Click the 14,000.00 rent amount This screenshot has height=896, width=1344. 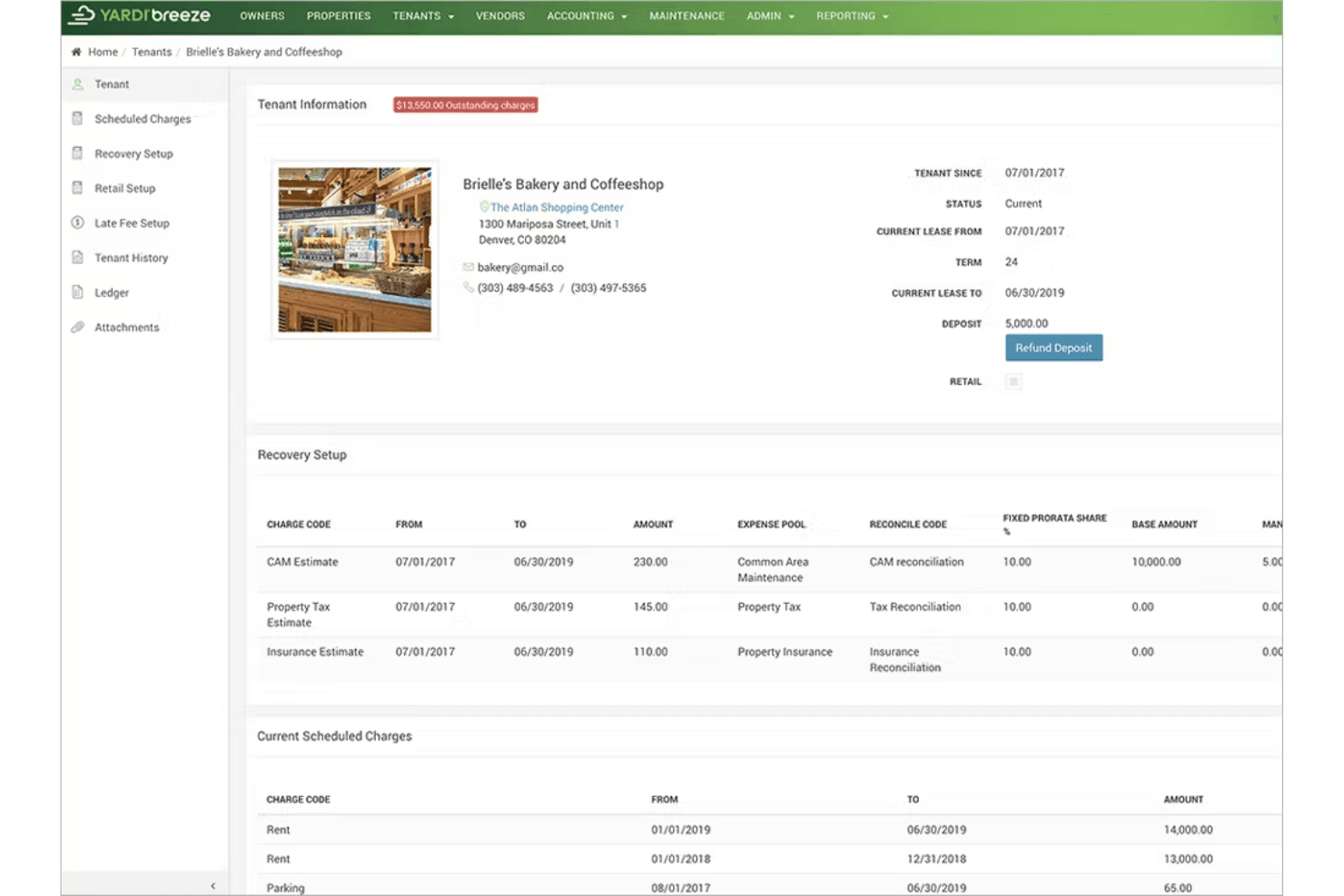coord(1188,830)
